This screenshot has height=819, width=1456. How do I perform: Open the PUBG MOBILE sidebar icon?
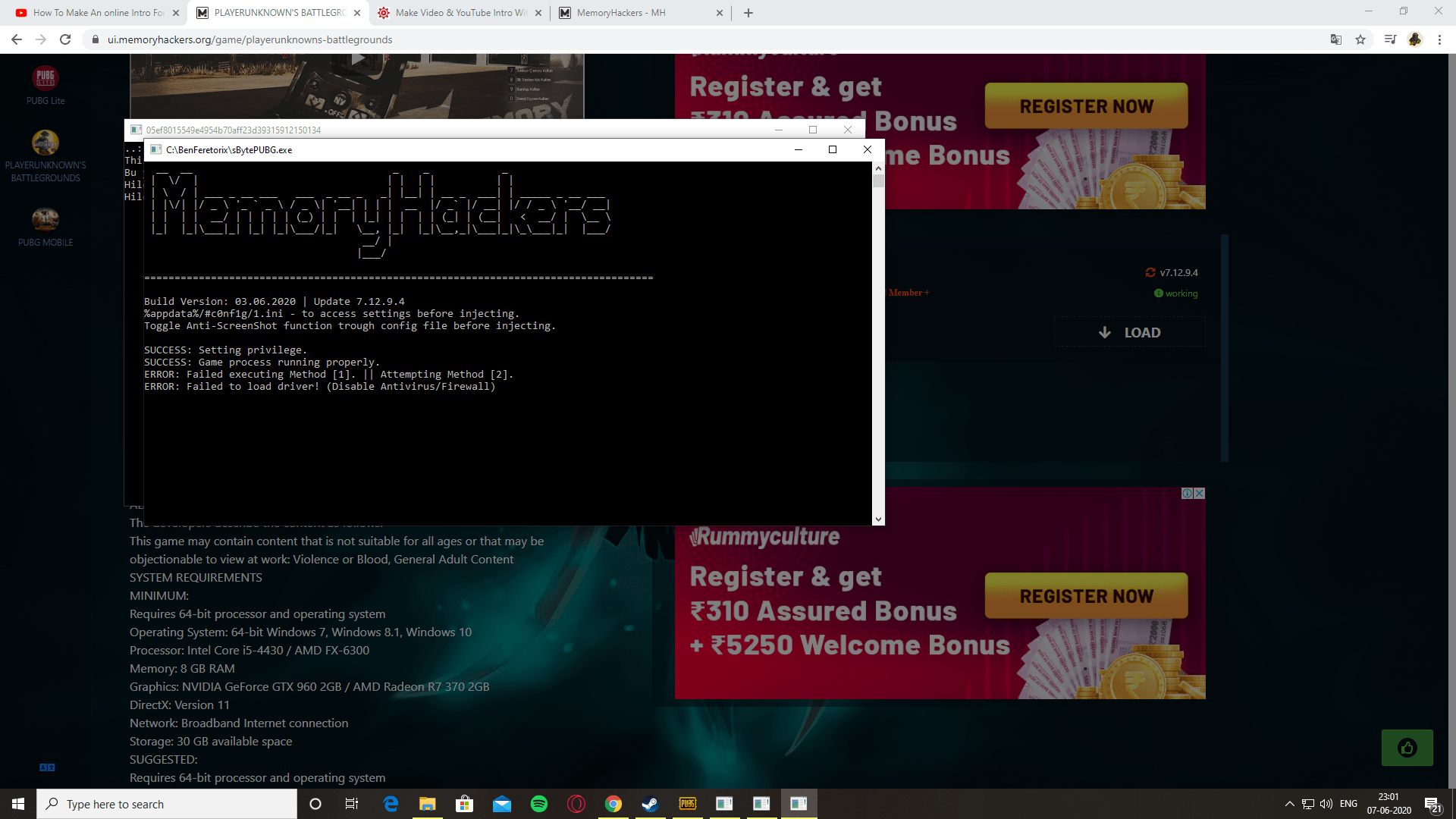(45, 220)
